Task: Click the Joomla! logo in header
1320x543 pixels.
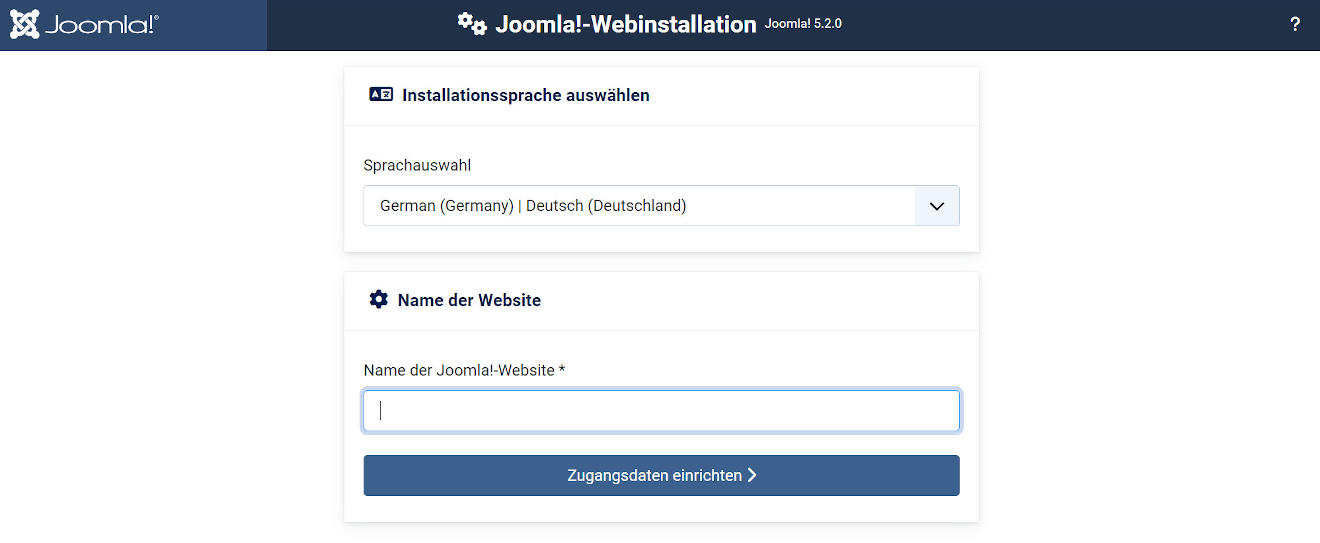Action: 84,25
